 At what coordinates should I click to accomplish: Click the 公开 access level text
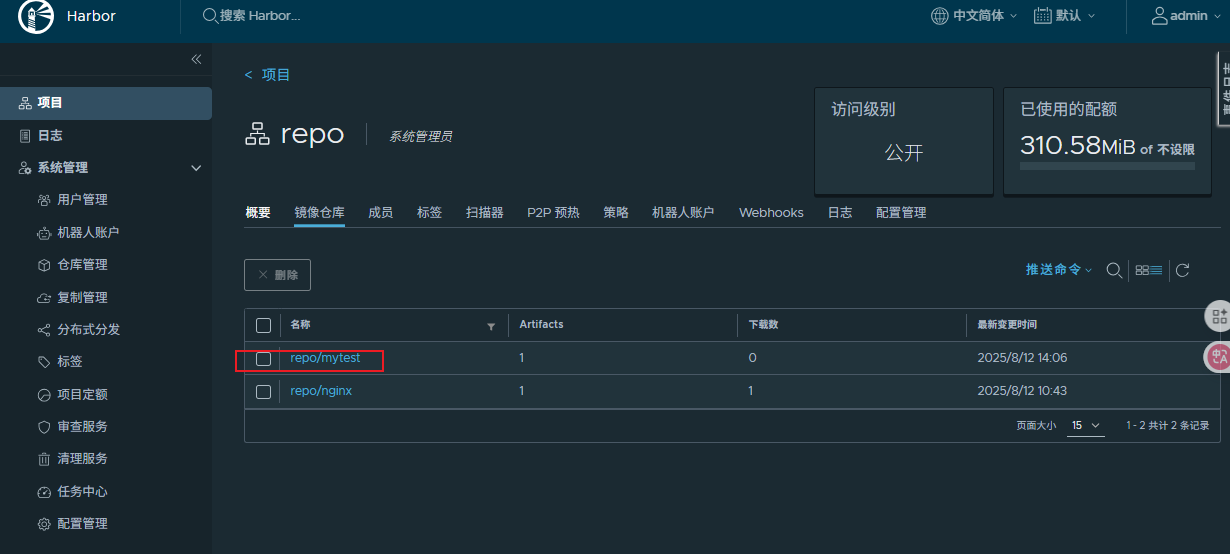(x=904, y=153)
